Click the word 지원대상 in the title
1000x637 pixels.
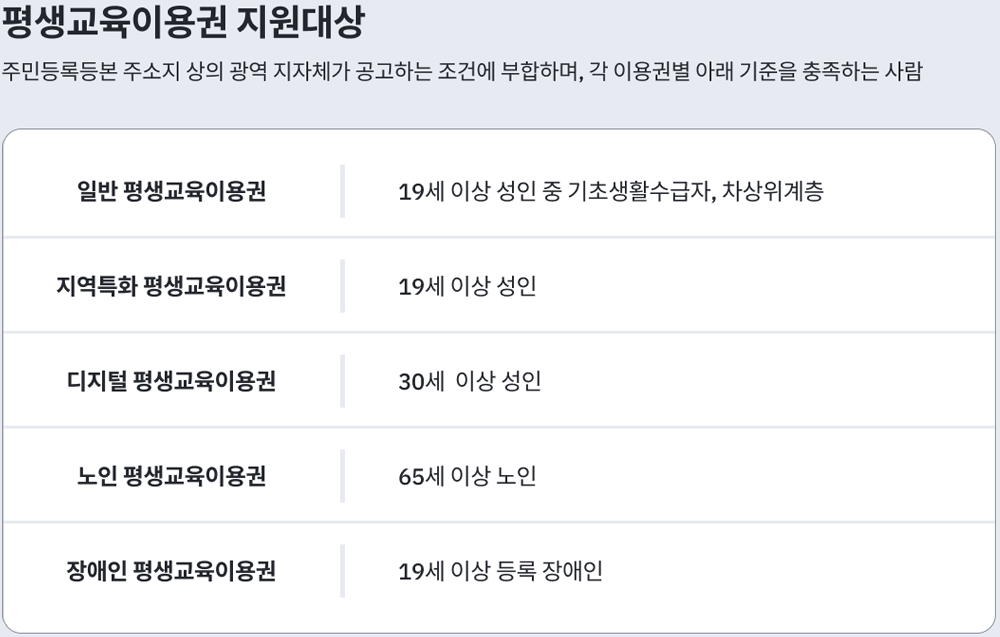pyautogui.click(x=300, y=22)
